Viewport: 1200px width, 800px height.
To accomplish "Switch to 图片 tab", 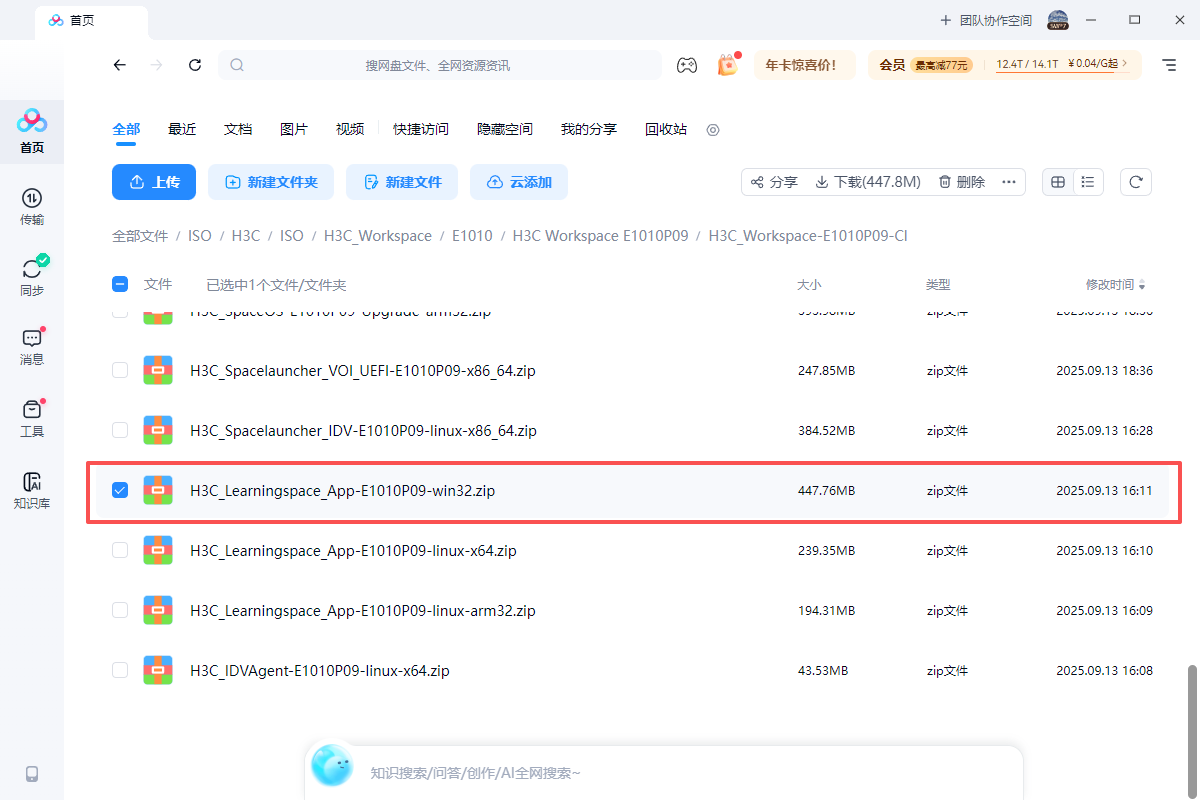I will (294, 129).
